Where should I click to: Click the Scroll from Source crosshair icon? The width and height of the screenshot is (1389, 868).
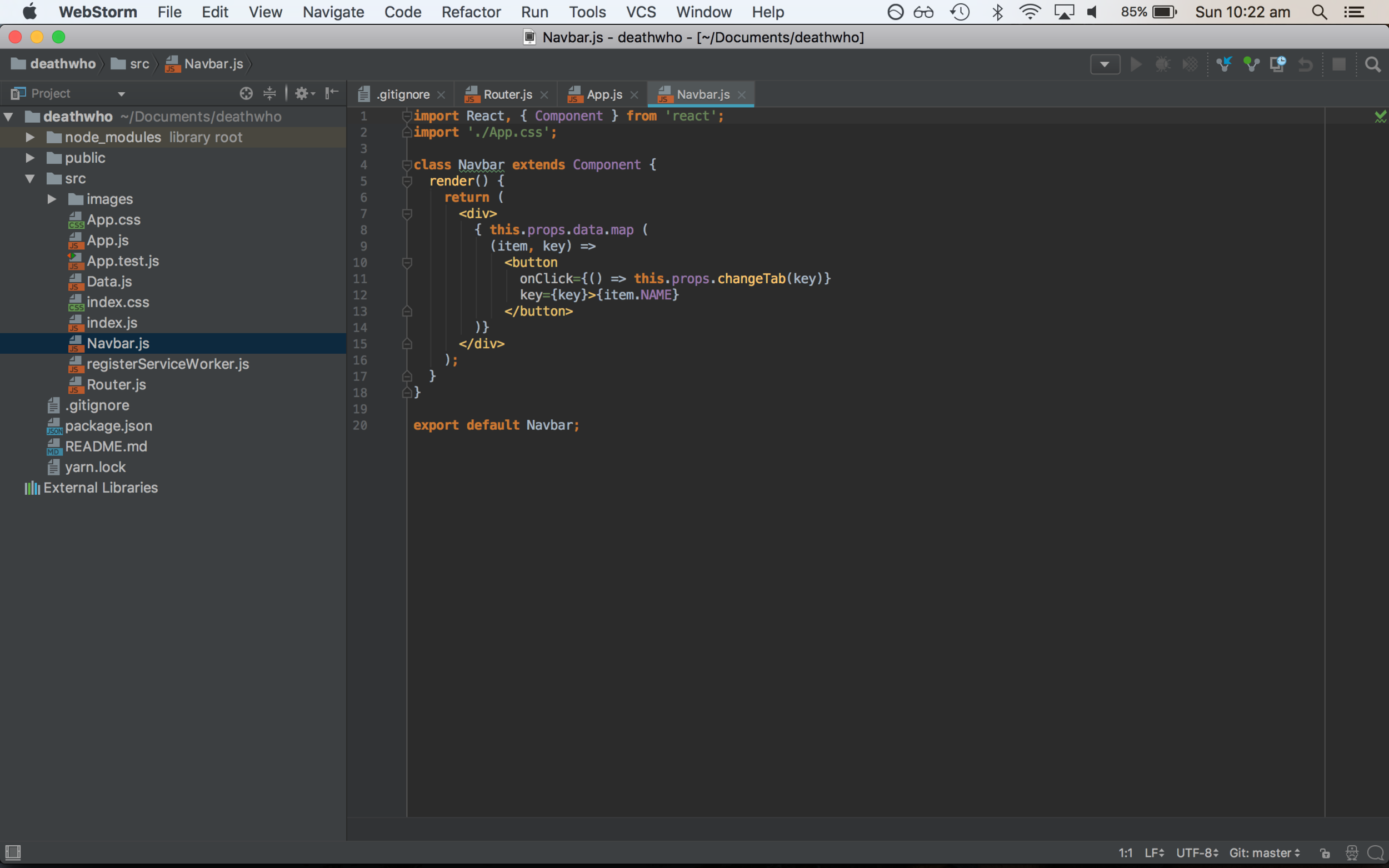click(x=246, y=93)
